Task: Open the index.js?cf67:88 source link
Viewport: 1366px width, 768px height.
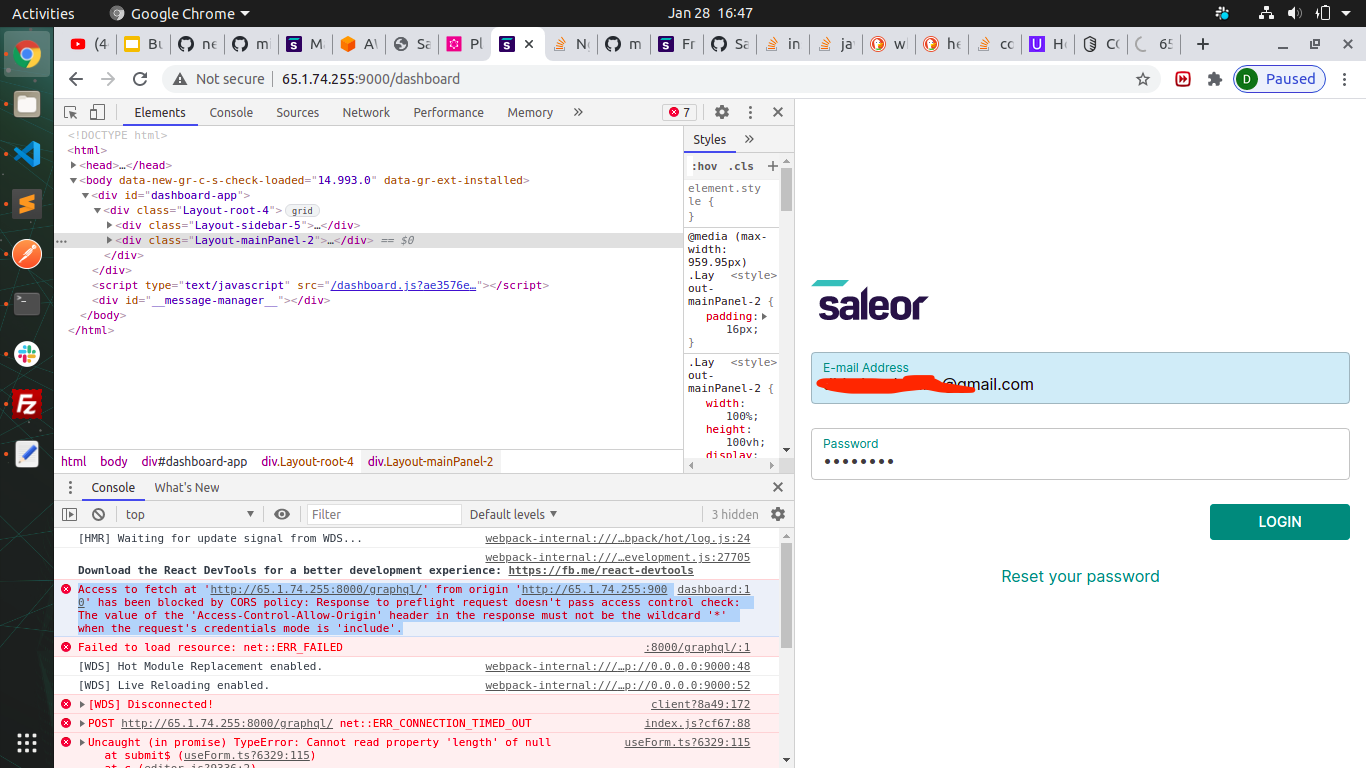Action: [x=697, y=724]
